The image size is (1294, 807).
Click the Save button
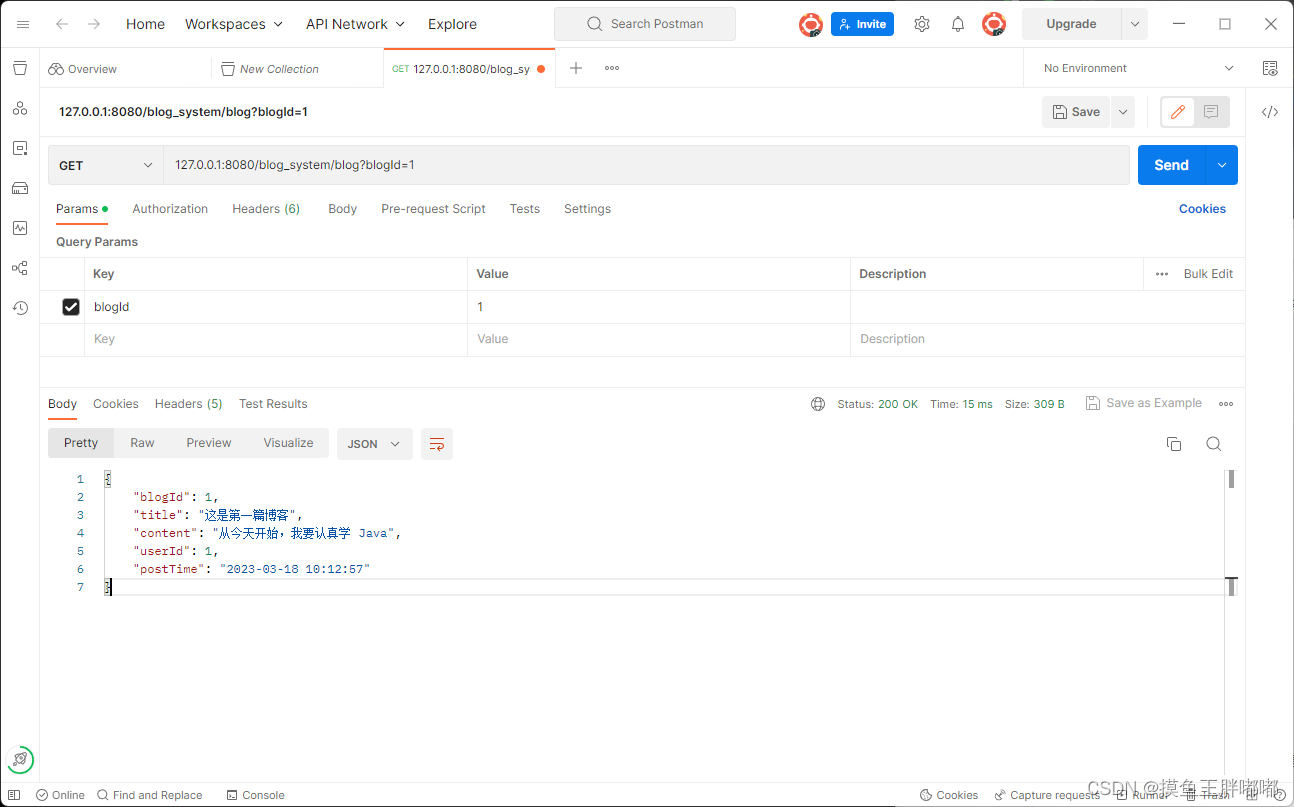[x=1077, y=112]
